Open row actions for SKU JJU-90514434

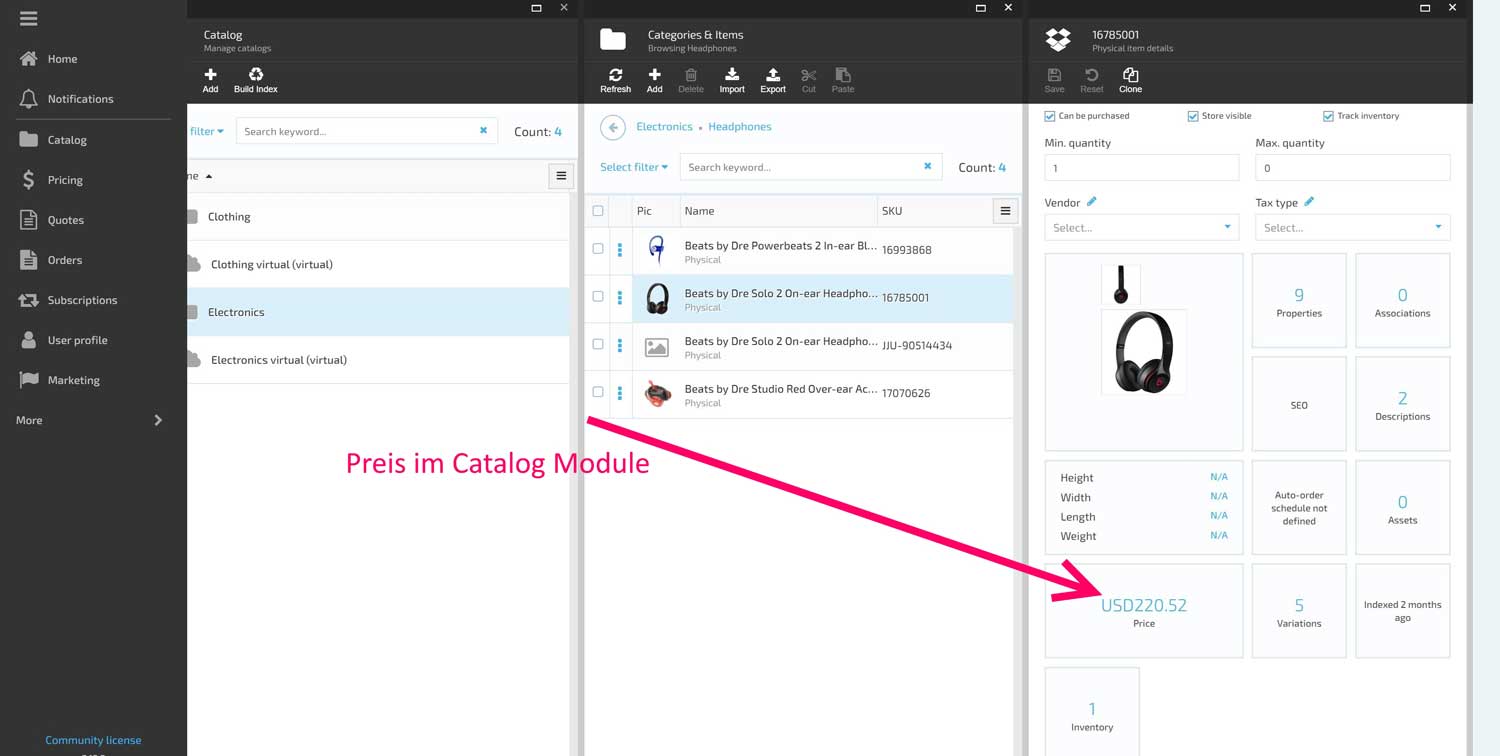pyautogui.click(x=620, y=345)
